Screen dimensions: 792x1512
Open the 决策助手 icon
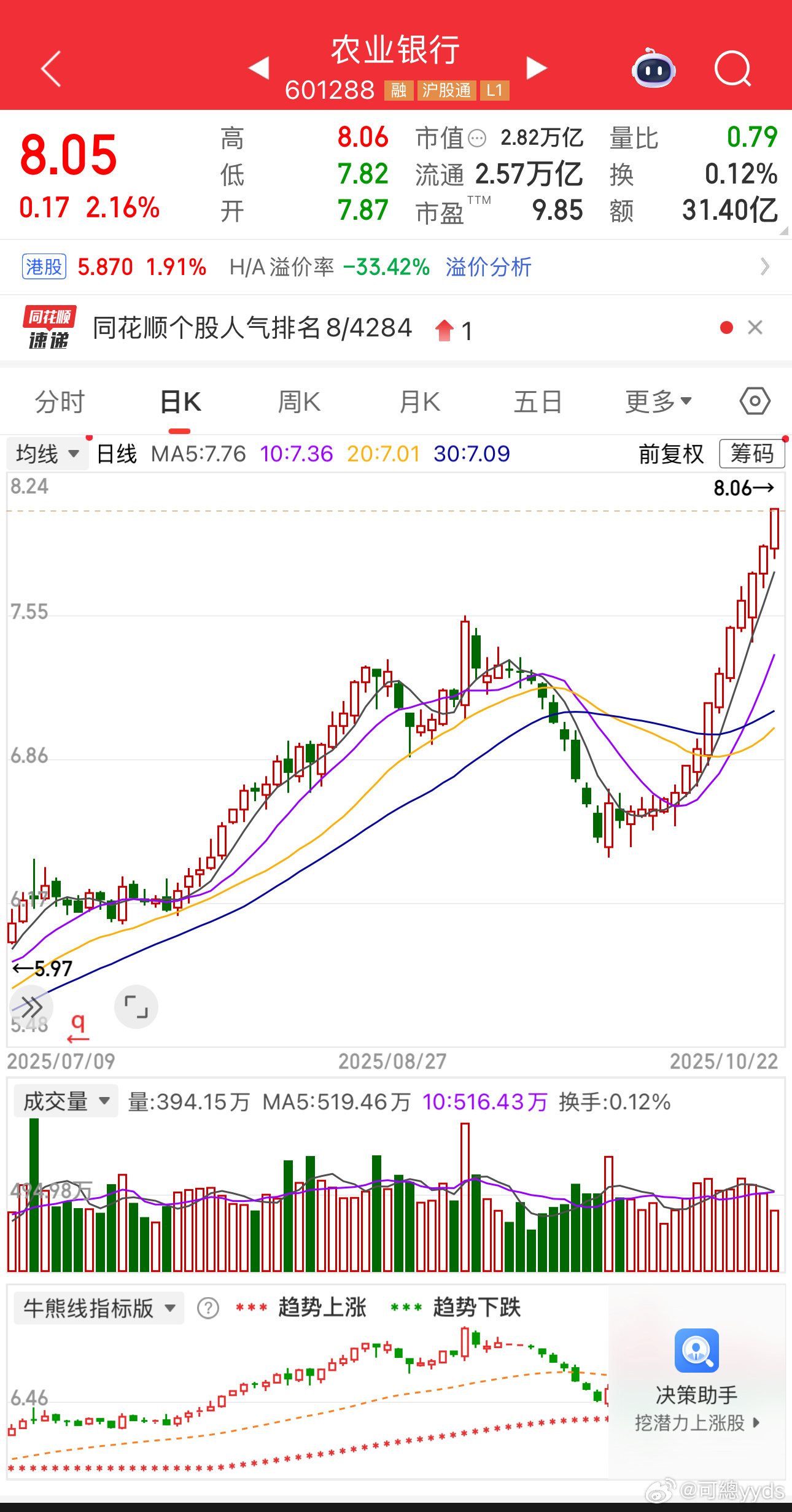point(697,1351)
